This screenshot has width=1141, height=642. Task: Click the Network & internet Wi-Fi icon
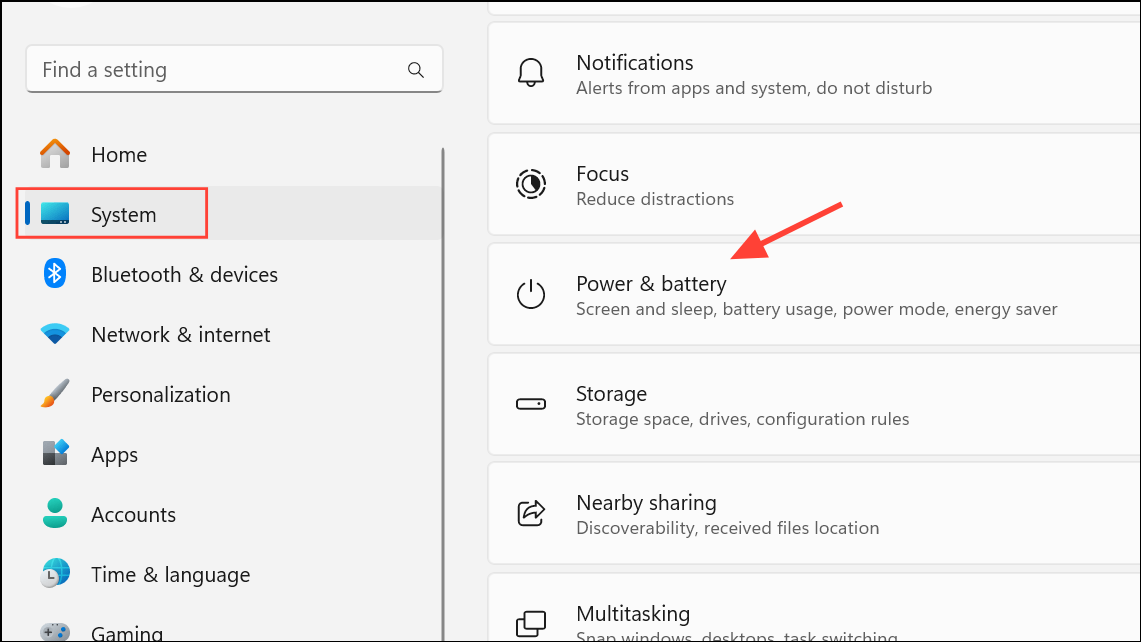coord(54,334)
